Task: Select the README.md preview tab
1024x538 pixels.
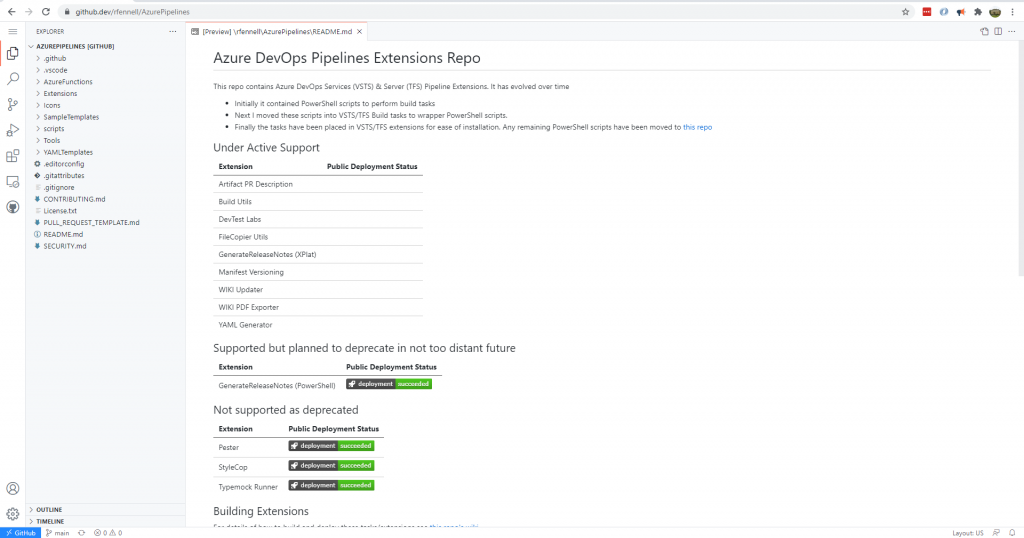Action: [x=276, y=31]
